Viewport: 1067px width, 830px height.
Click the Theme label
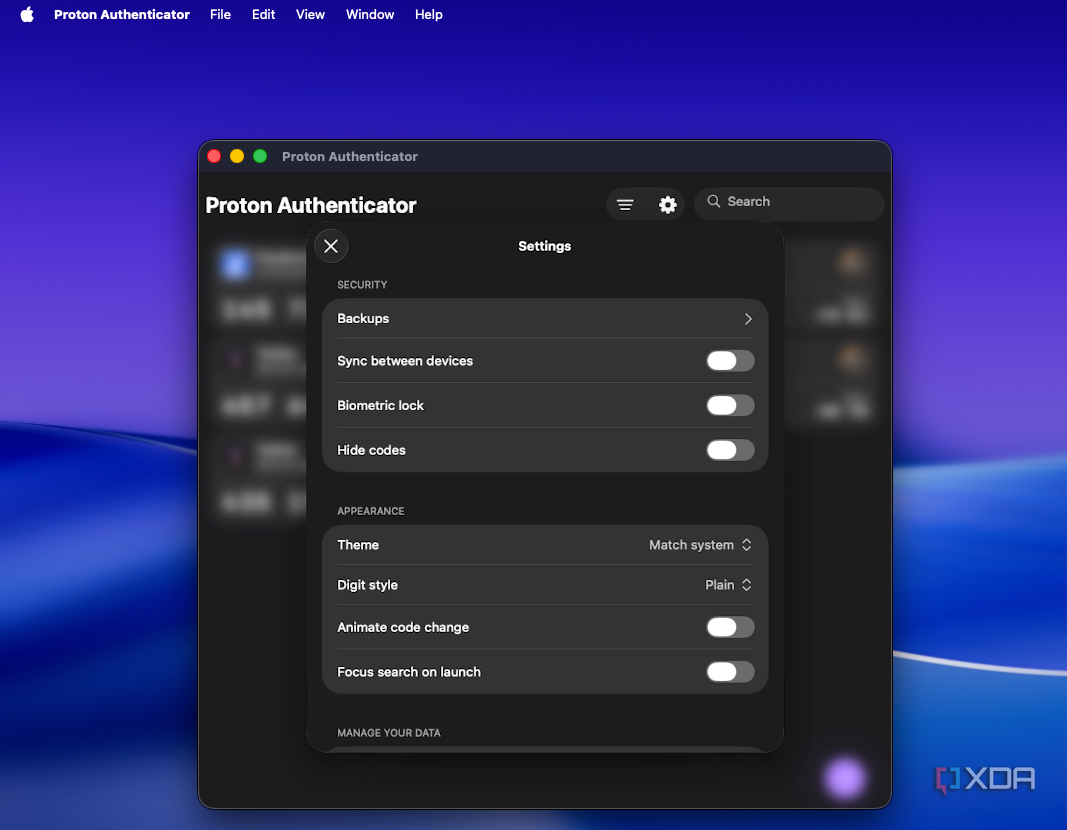pyautogui.click(x=358, y=545)
